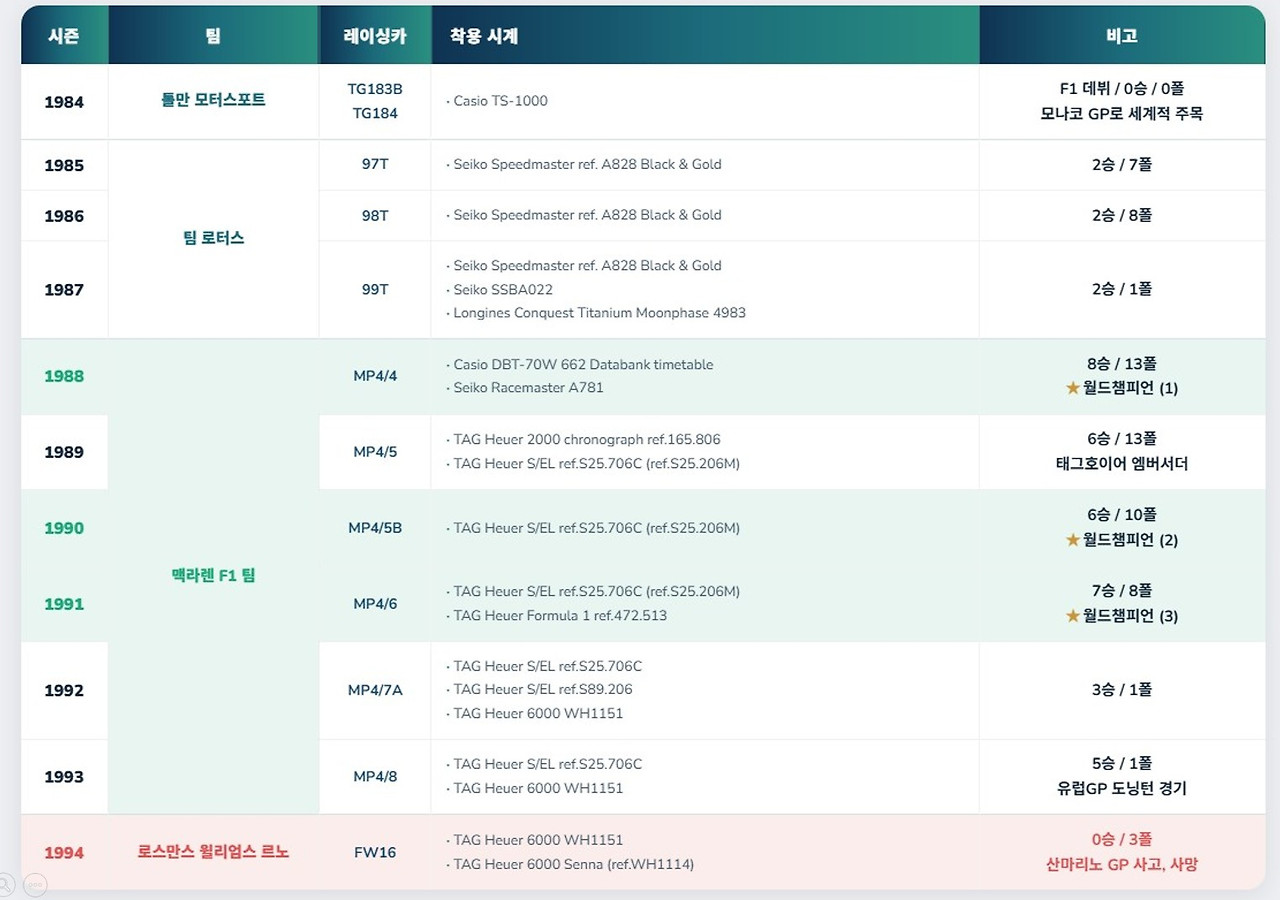Click the 1984 season cell

point(64,102)
